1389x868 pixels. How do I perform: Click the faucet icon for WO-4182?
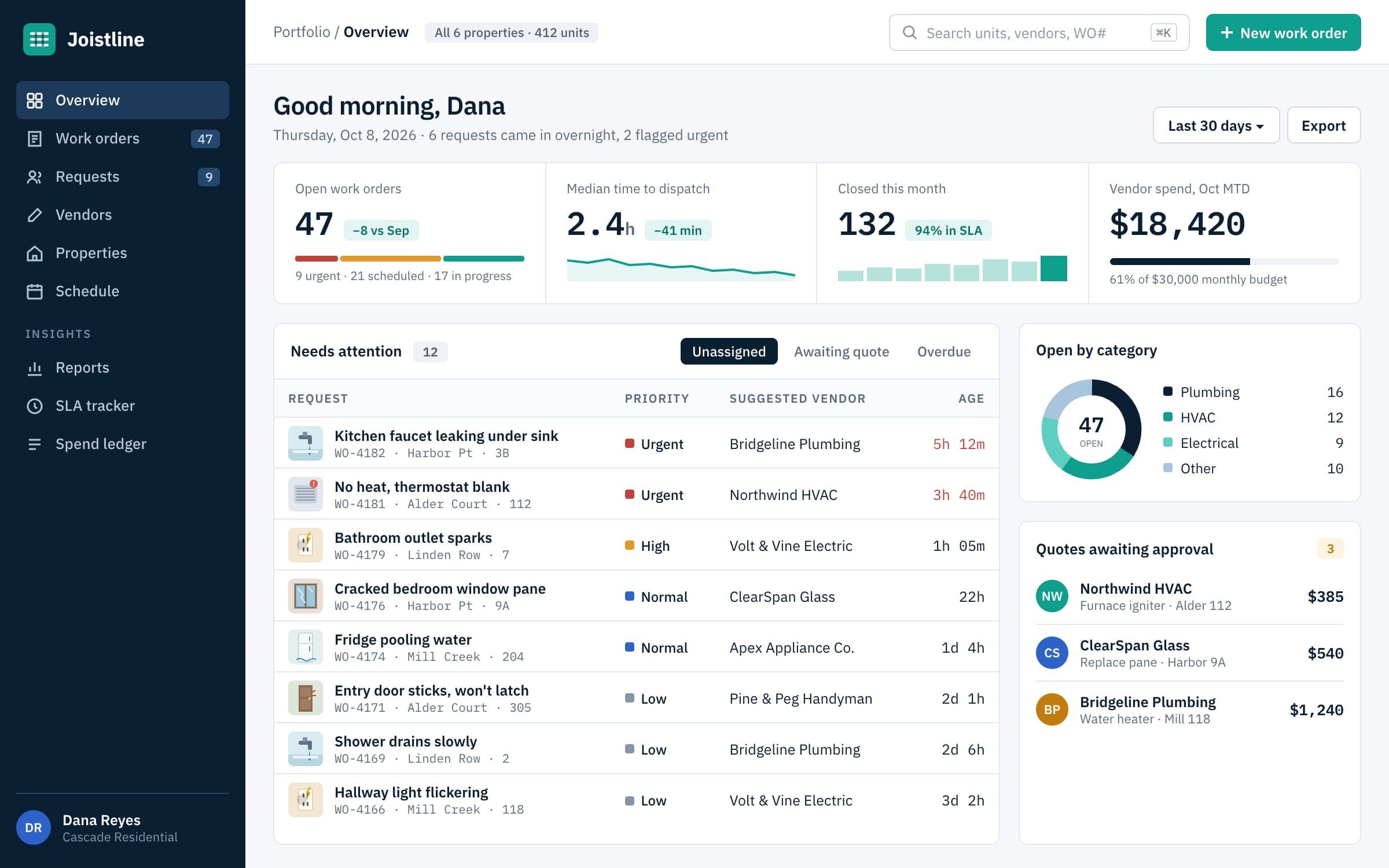(x=306, y=443)
